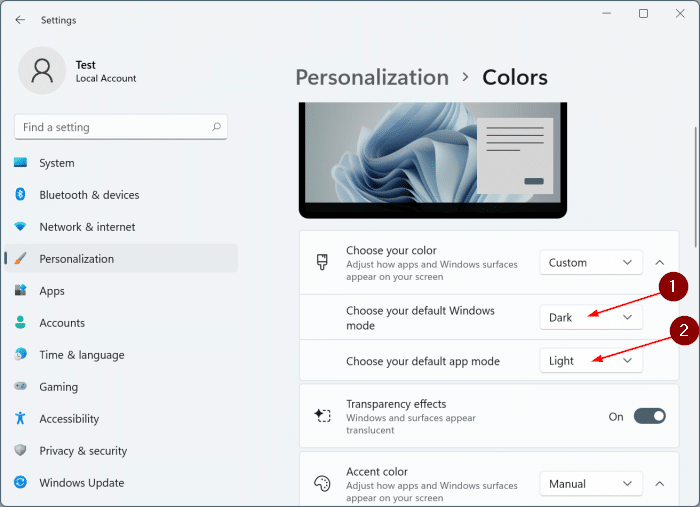Open Bluetooth & devices settings
This screenshot has height=507, width=700.
pos(121,195)
